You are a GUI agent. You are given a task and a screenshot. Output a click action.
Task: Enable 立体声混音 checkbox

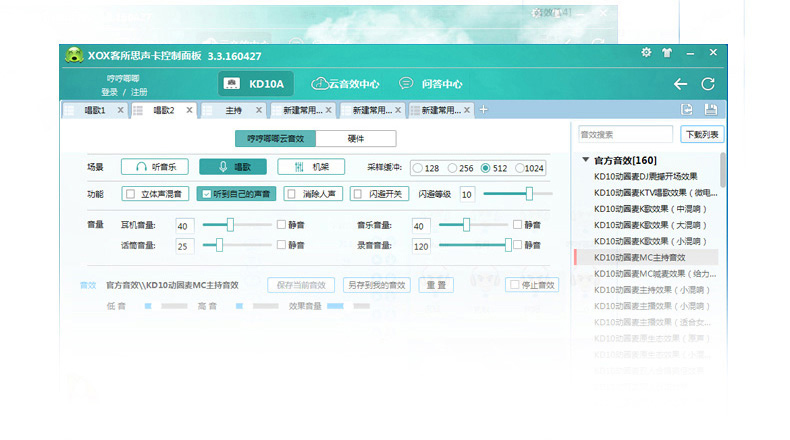[131, 194]
